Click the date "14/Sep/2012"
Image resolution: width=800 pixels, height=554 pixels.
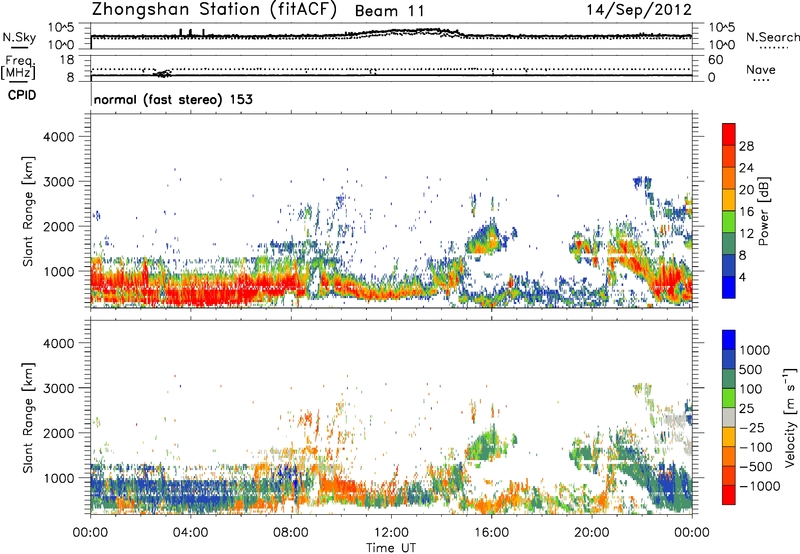pyautogui.click(x=639, y=10)
